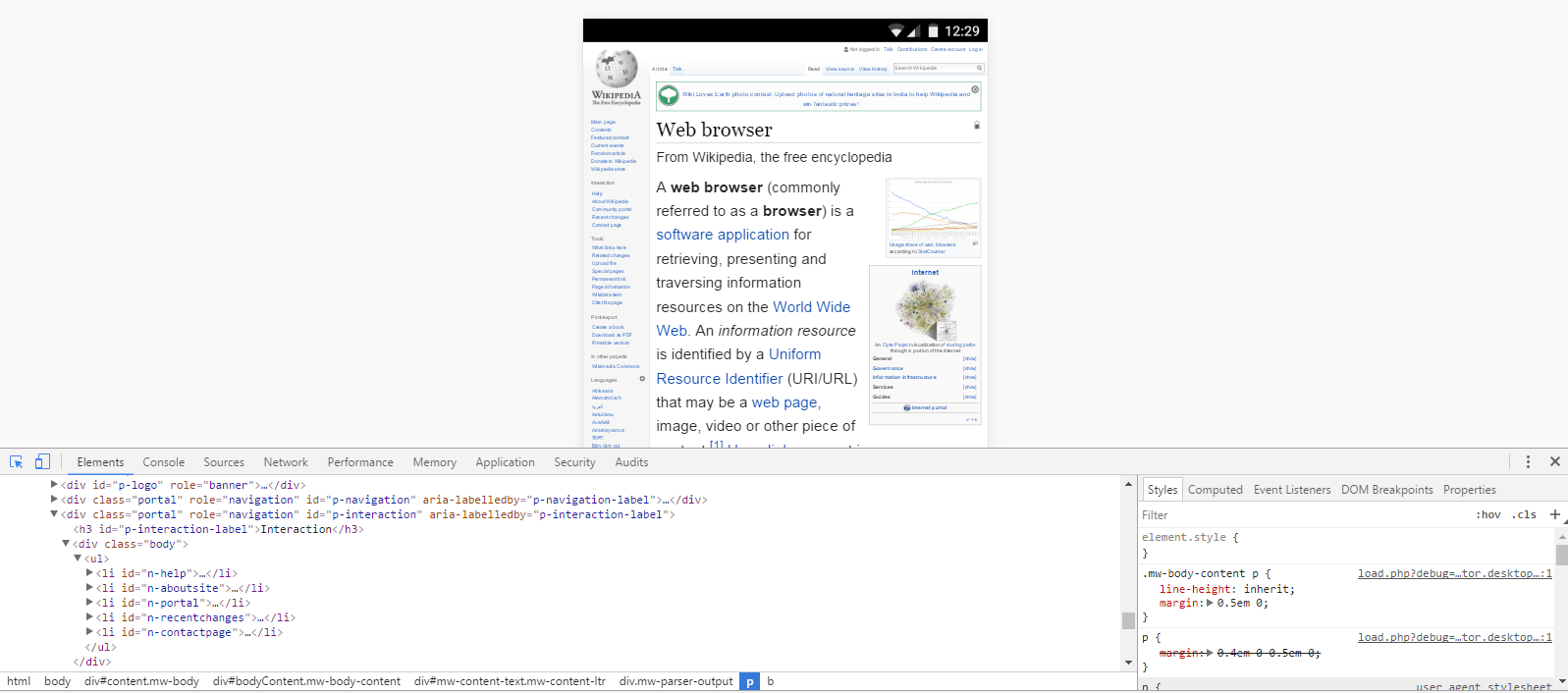This screenshot has width=1568, height=693.
Task: Click the enlarge icon under usage chart
Action: 975,243
